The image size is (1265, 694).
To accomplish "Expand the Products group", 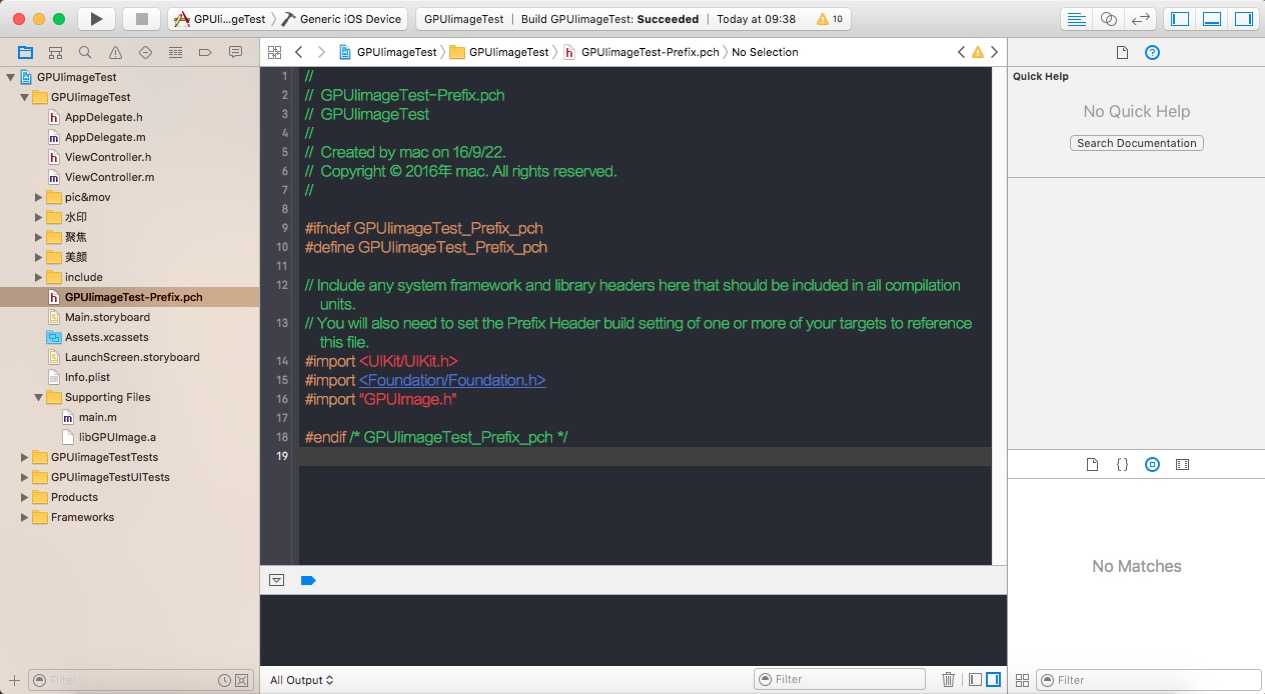I will (x=25, y=497).
